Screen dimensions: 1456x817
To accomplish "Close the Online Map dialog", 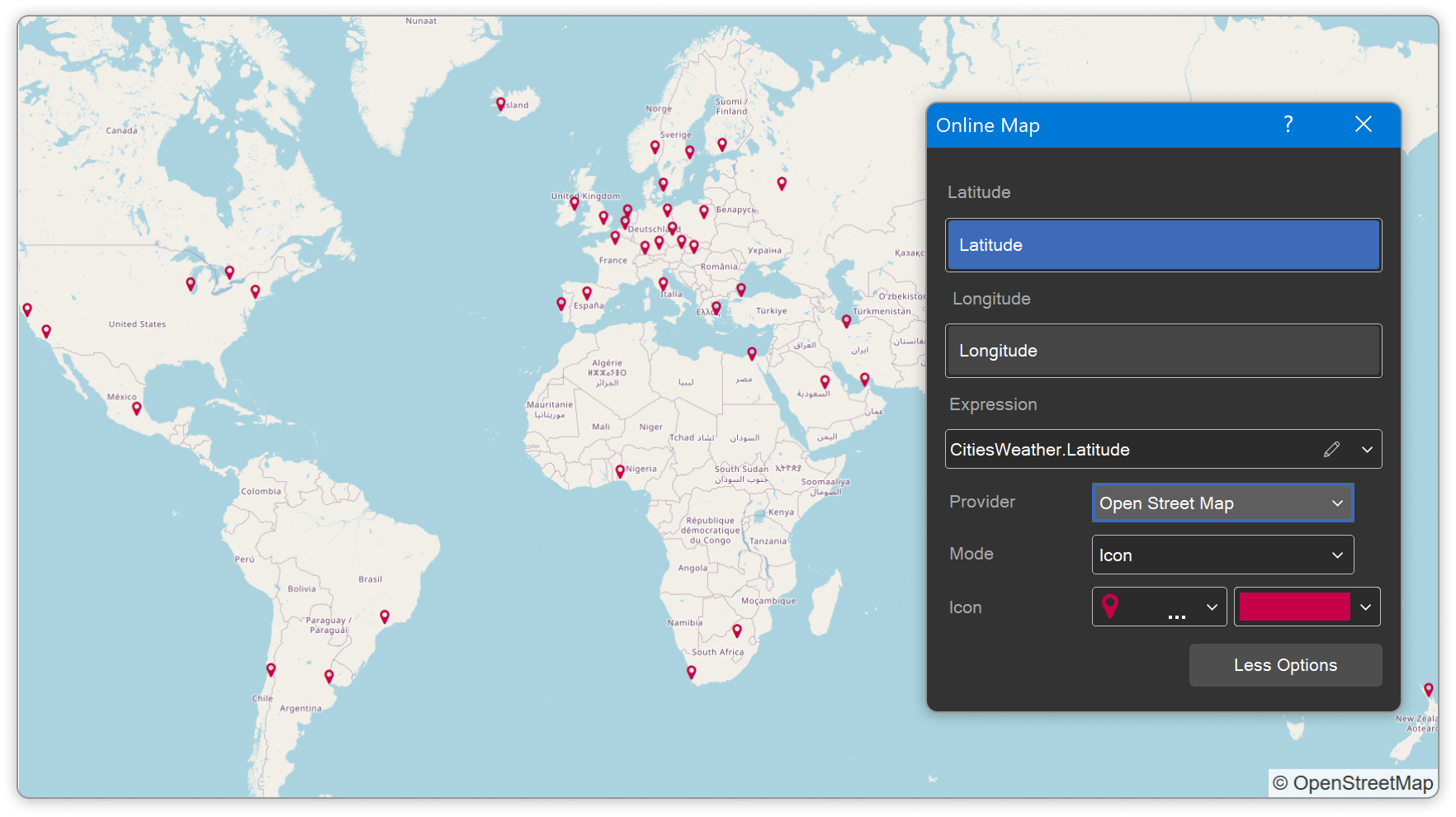I will tap(1363, 125).
